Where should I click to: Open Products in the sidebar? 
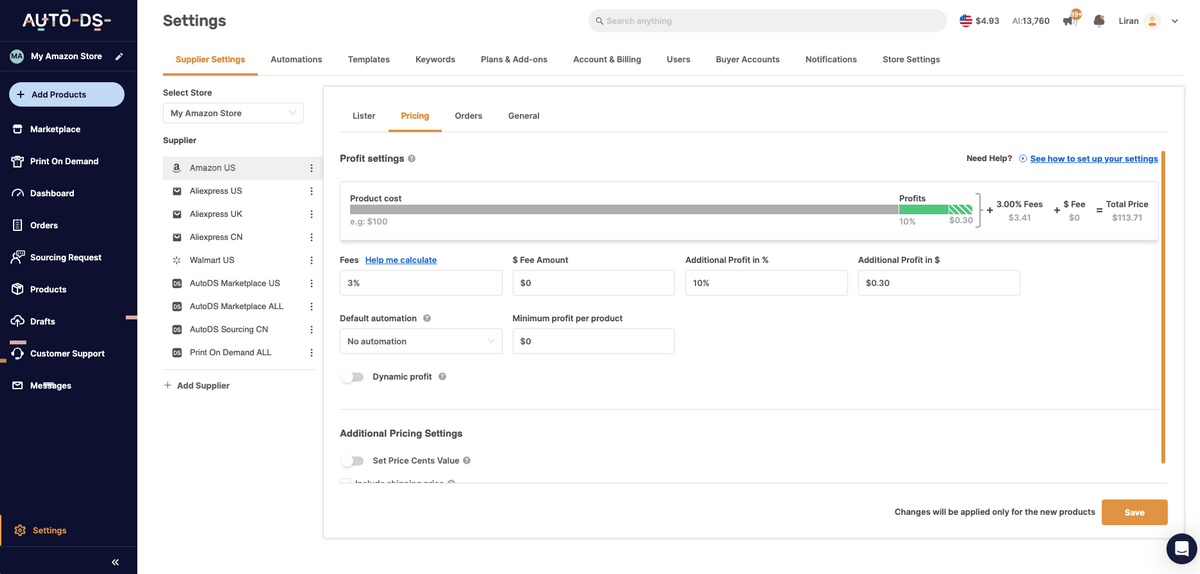(x=48, y=289)
